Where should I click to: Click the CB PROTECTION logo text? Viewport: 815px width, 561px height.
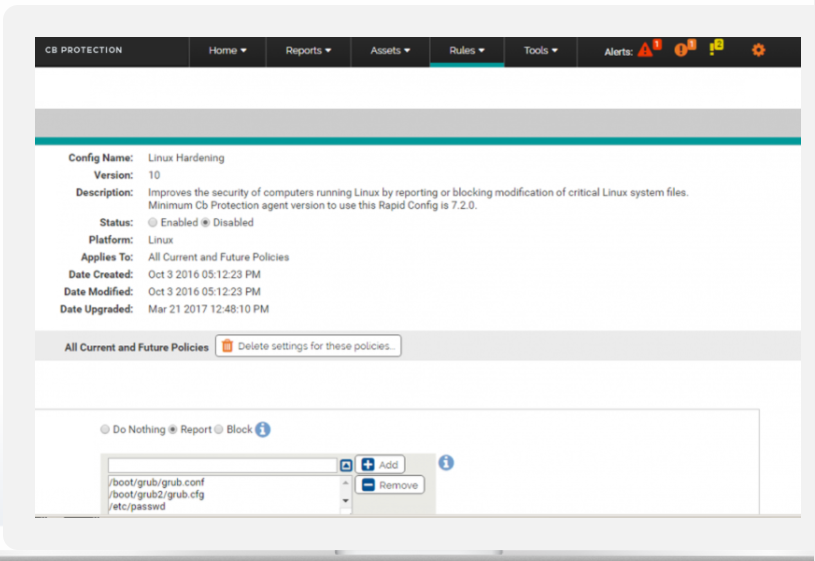[84, 50]
